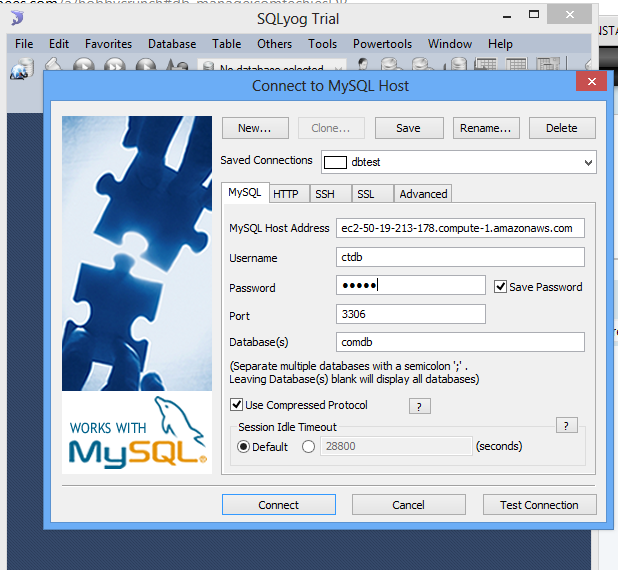Open the File menu
The image size is (618, 570).
tap(24, 44)
